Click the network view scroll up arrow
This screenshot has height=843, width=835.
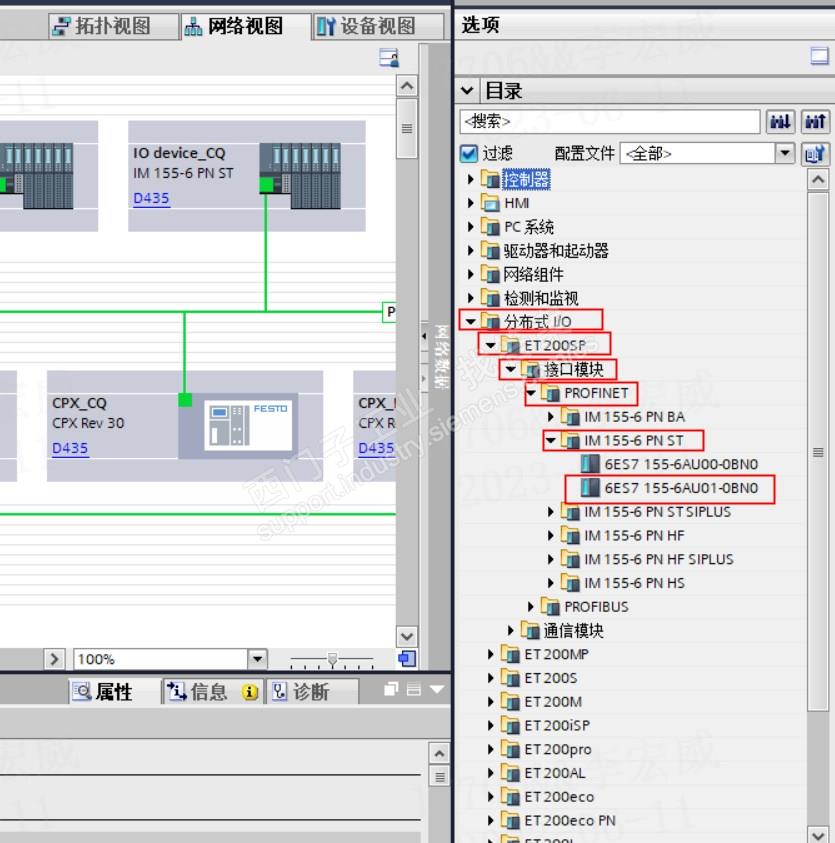tap(407, 86)
